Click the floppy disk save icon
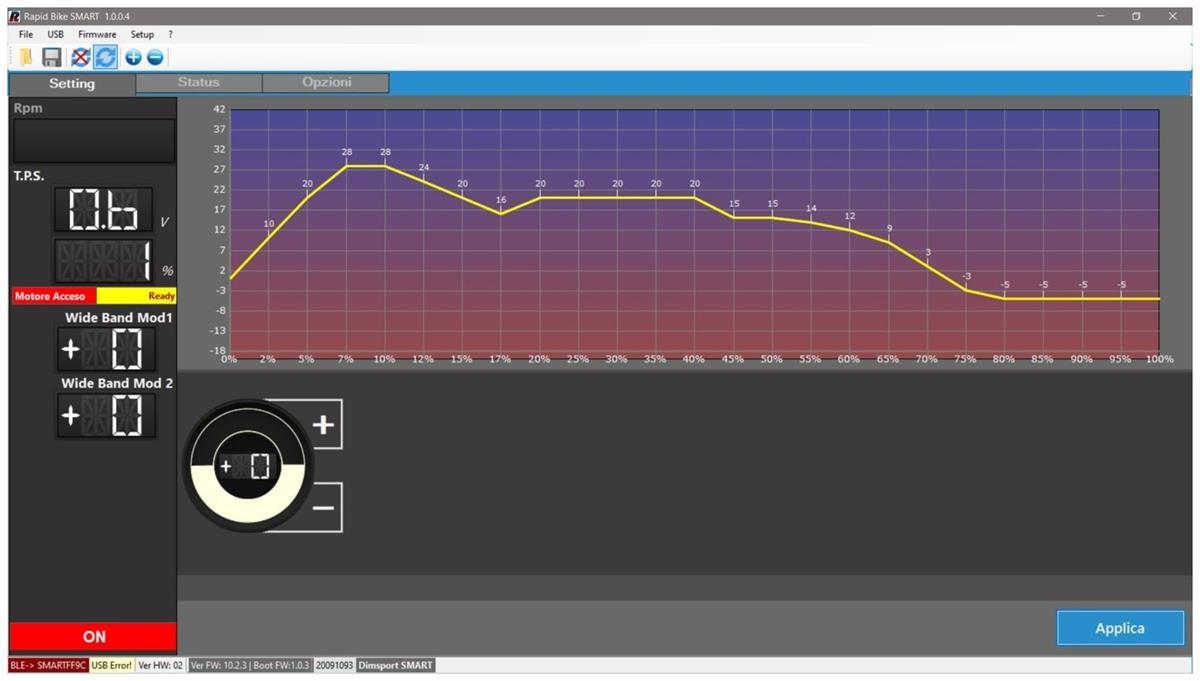1200x681 pixels. click(x=52, y=57)
